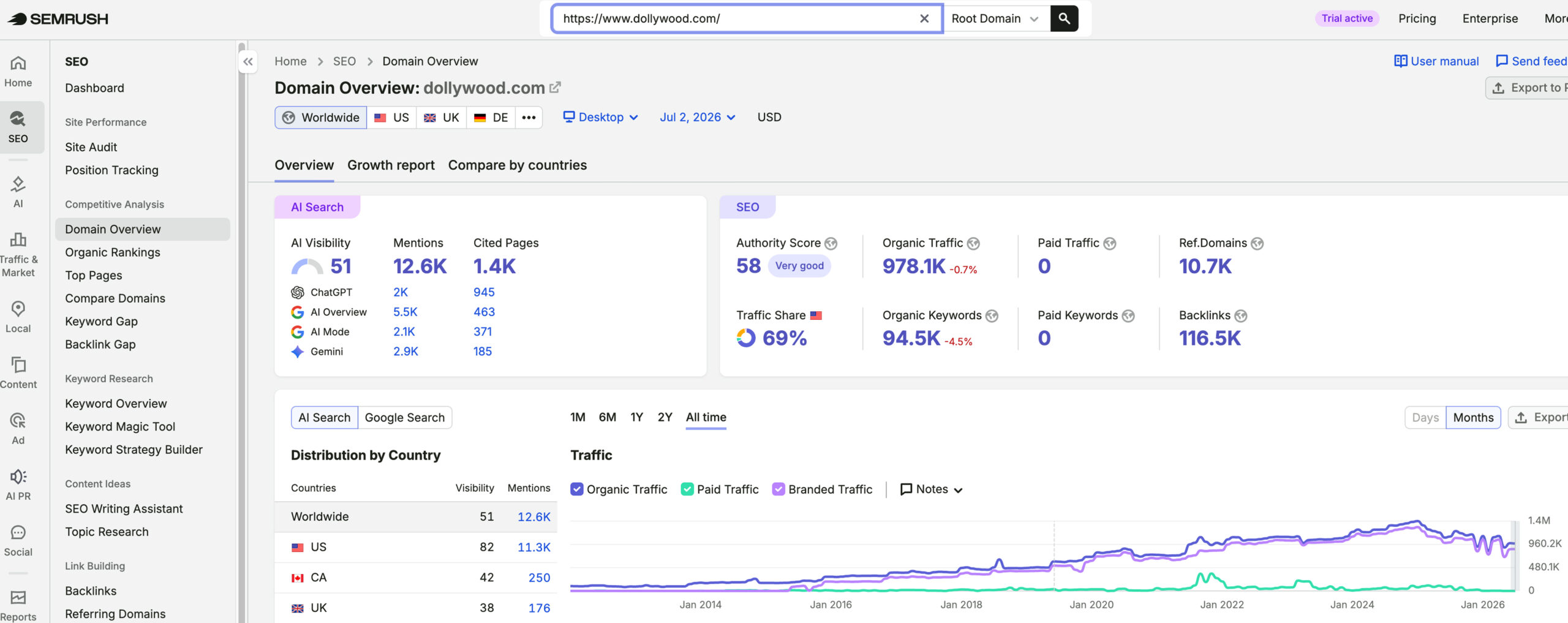
Task: Select the 1M time range
Action: coord(578,417)
